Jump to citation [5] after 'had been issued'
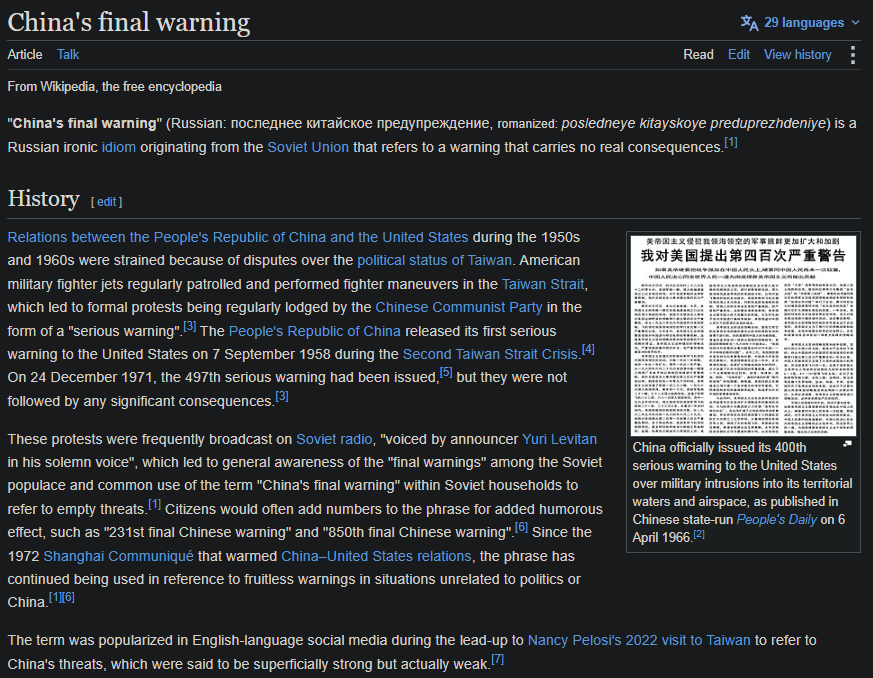873x678 pixels. [446, 372]
